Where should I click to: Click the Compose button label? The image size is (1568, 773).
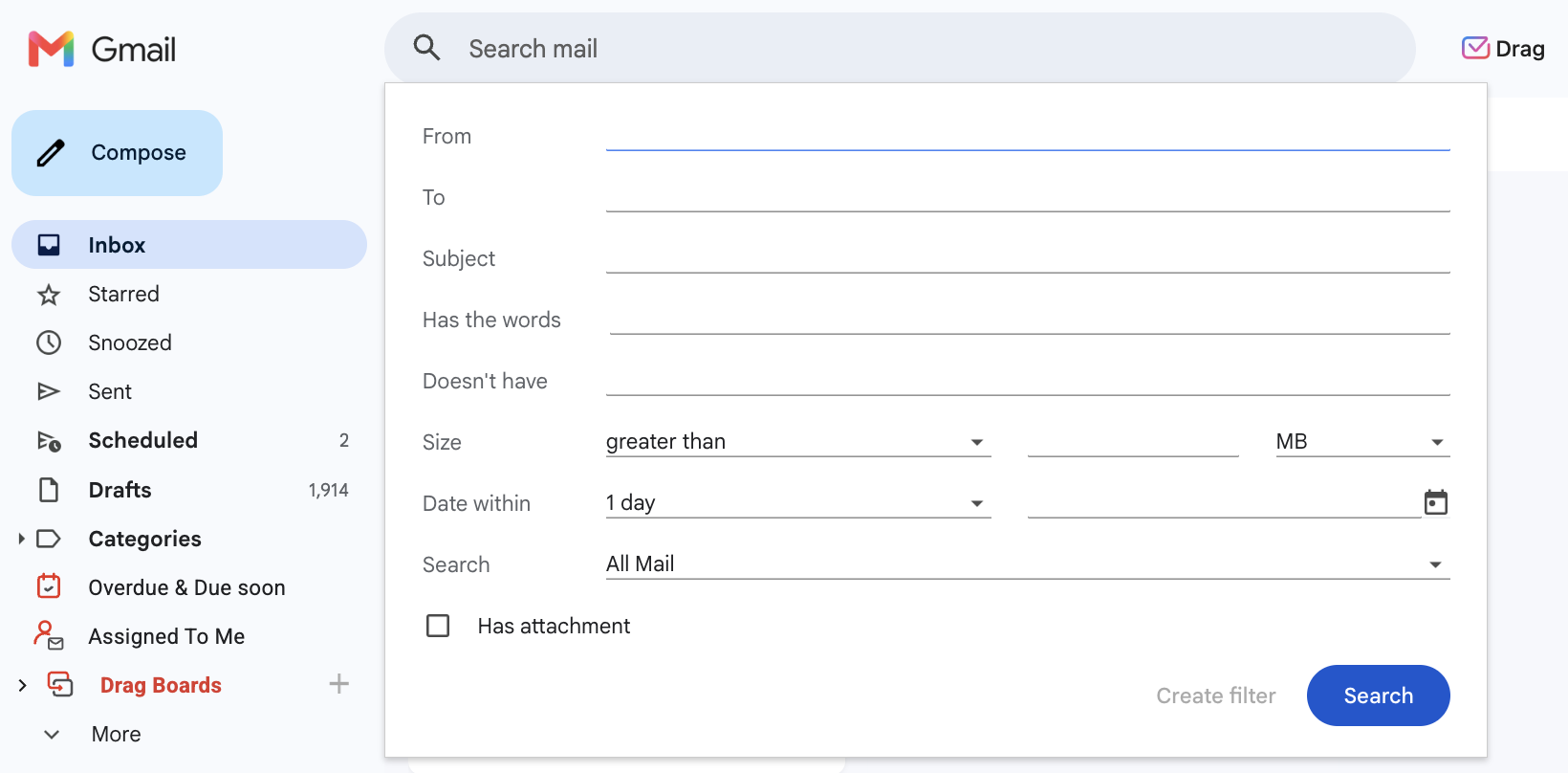139,153
